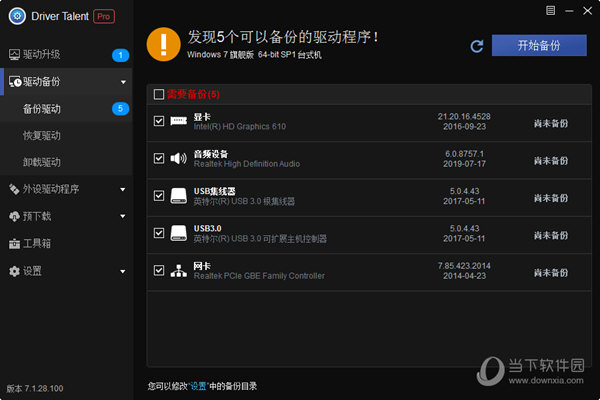Click the refresh icon beside 开始备份
The width and height of the screenshot is (600, 400).
tap(477, 46)
